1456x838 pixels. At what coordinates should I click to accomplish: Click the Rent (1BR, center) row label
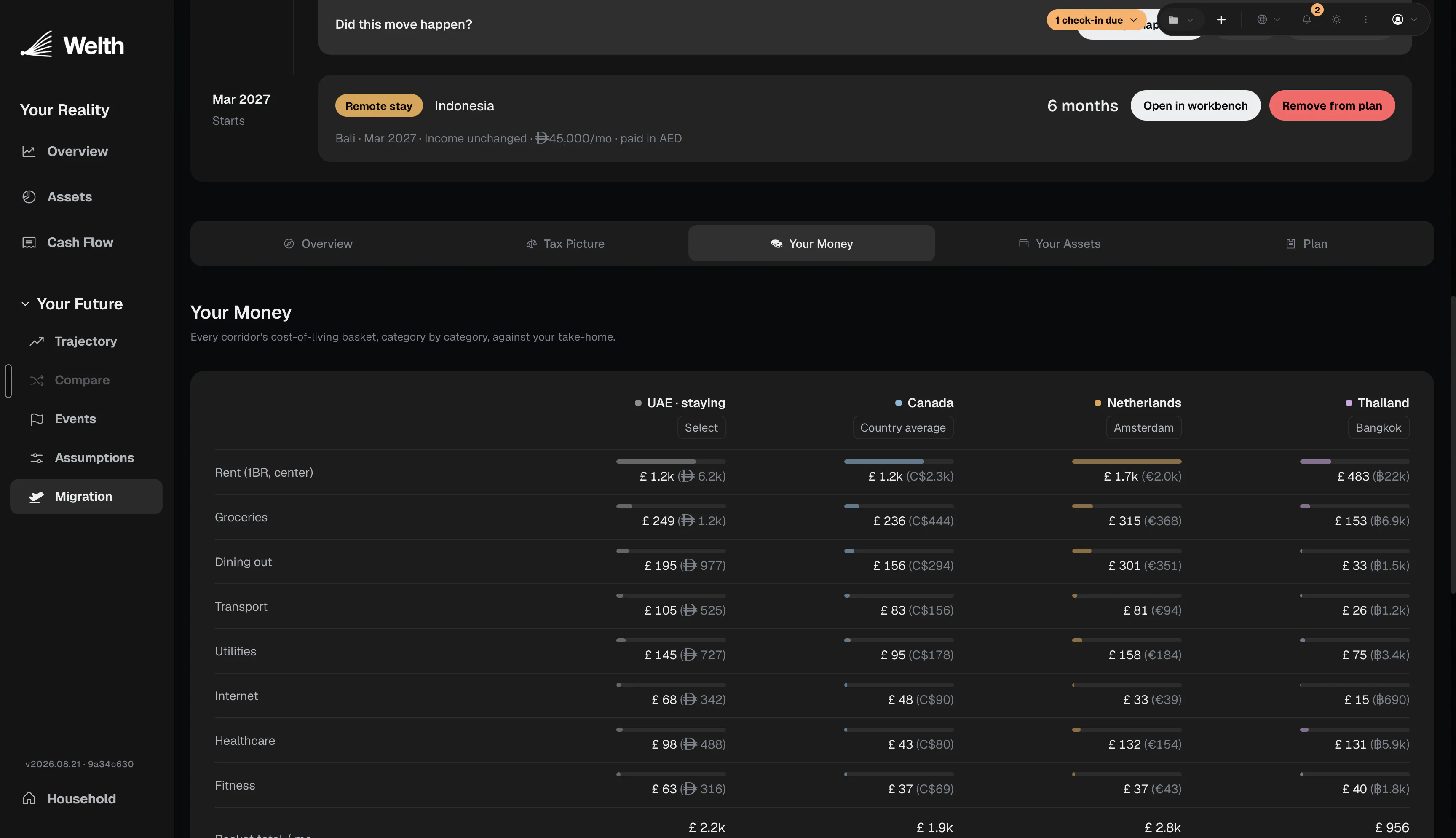(264, 473)
